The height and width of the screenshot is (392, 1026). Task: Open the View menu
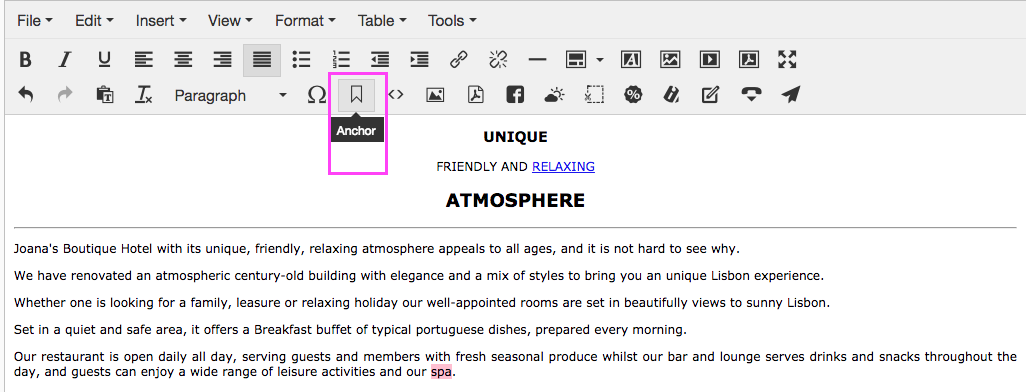click(x=230, y=21)
